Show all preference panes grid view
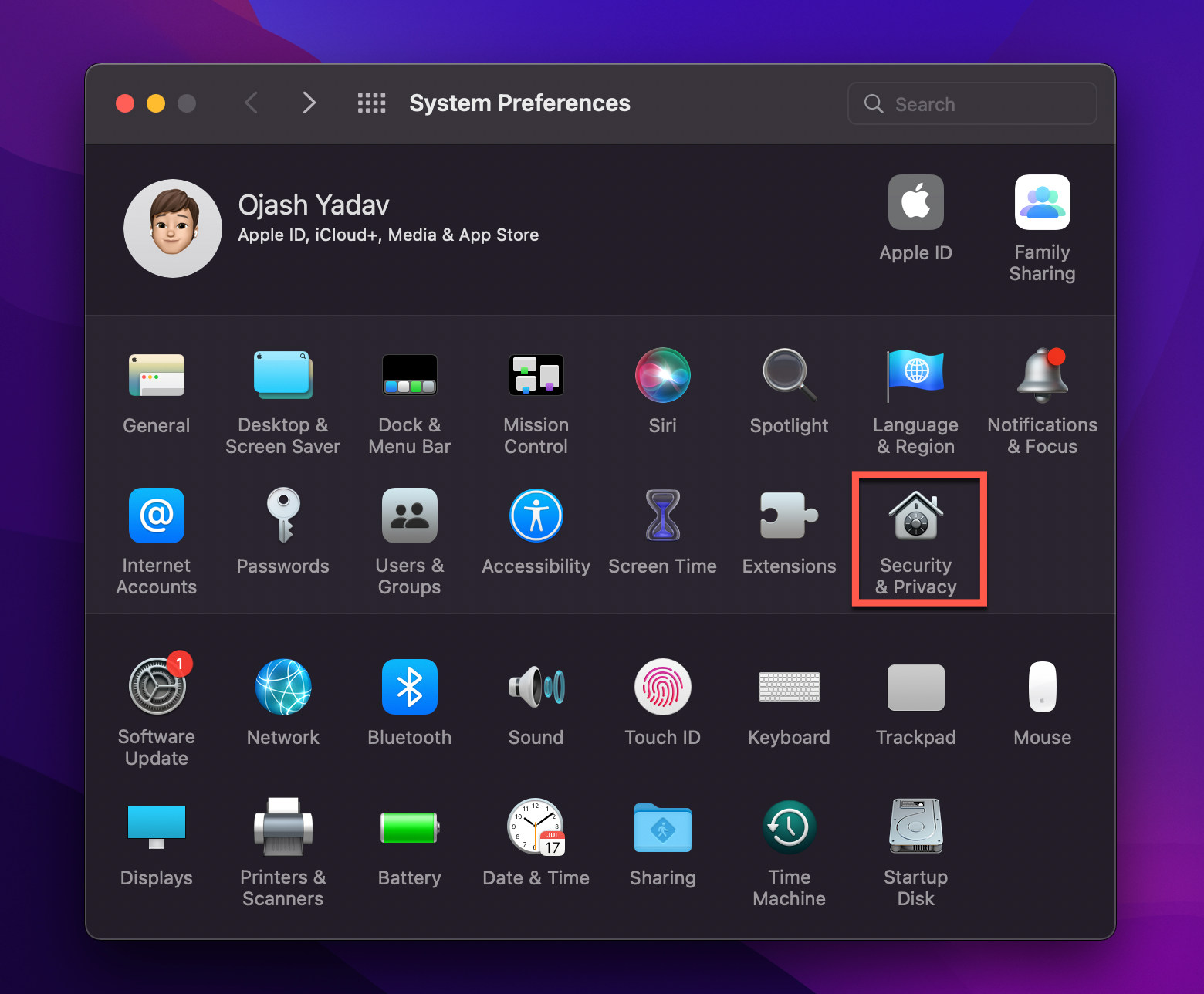1204x994 pixels. (x=371, y=103)
